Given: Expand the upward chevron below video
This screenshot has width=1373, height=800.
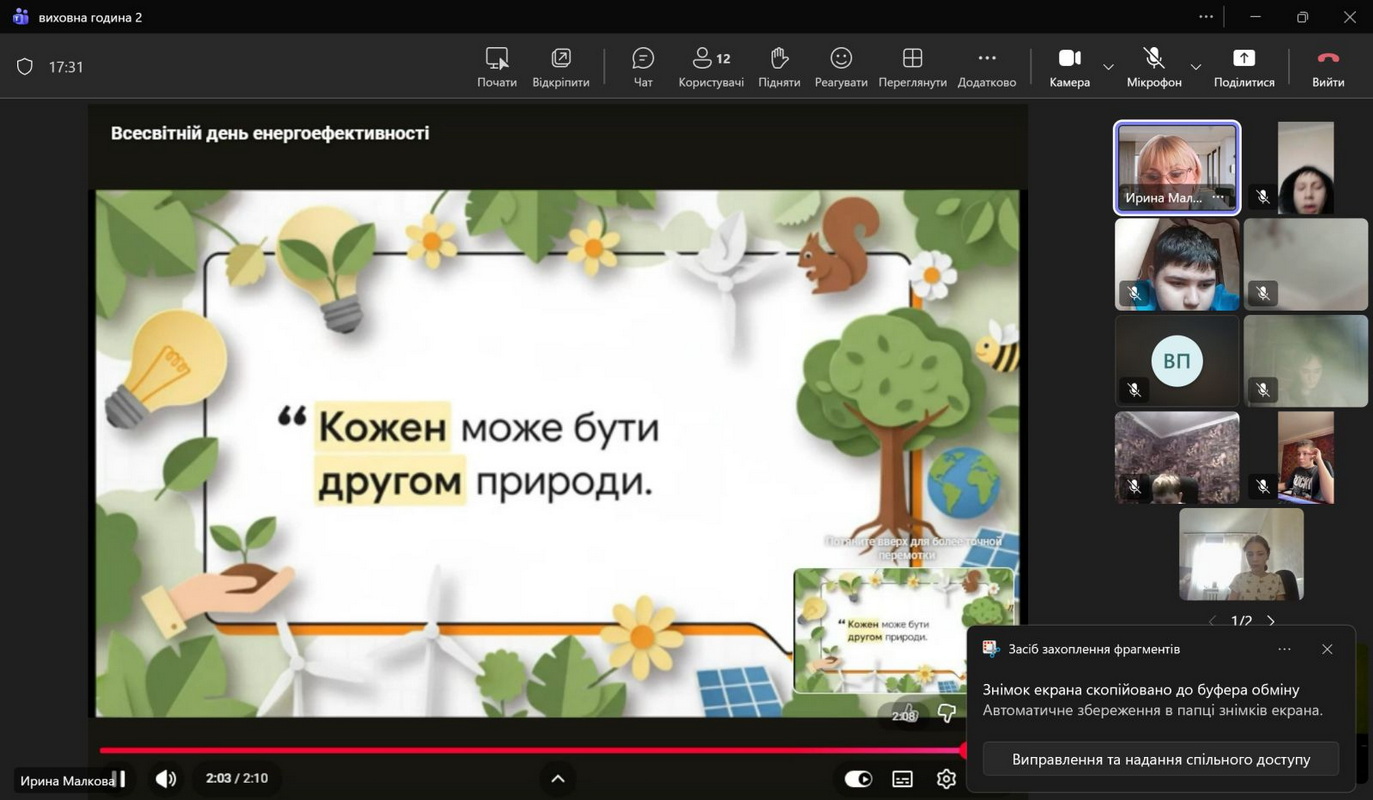Looking at the screenshot, I should 558,779.
